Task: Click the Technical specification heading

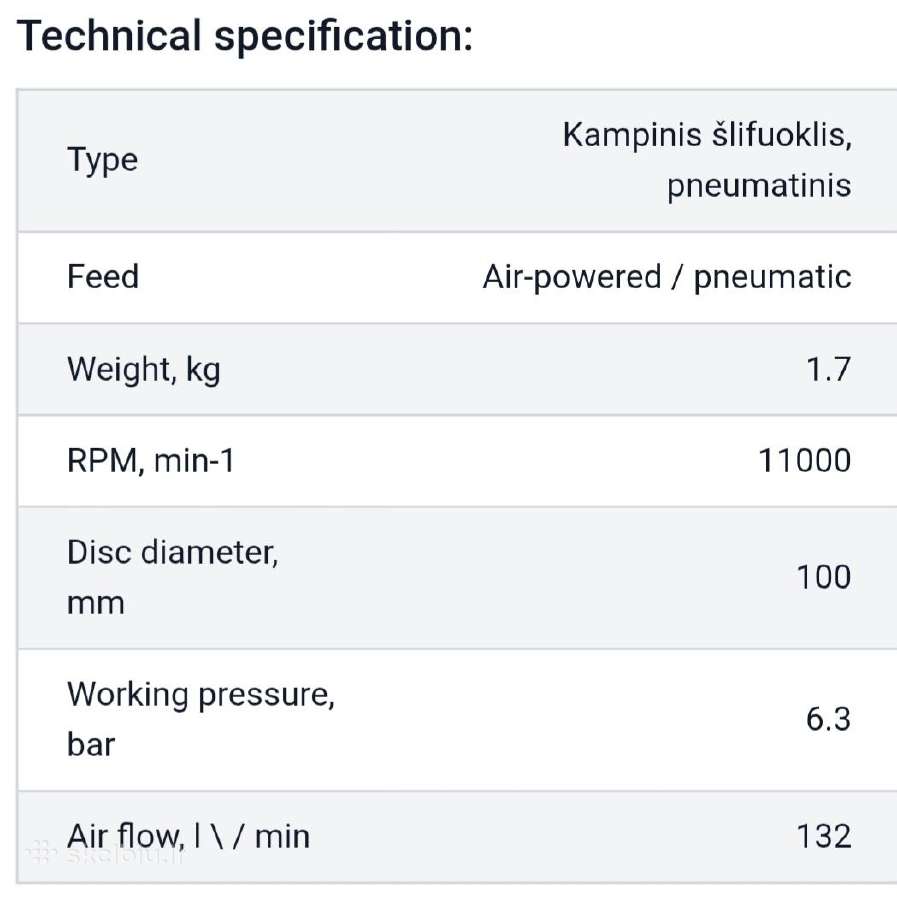Action: (244, 36)
